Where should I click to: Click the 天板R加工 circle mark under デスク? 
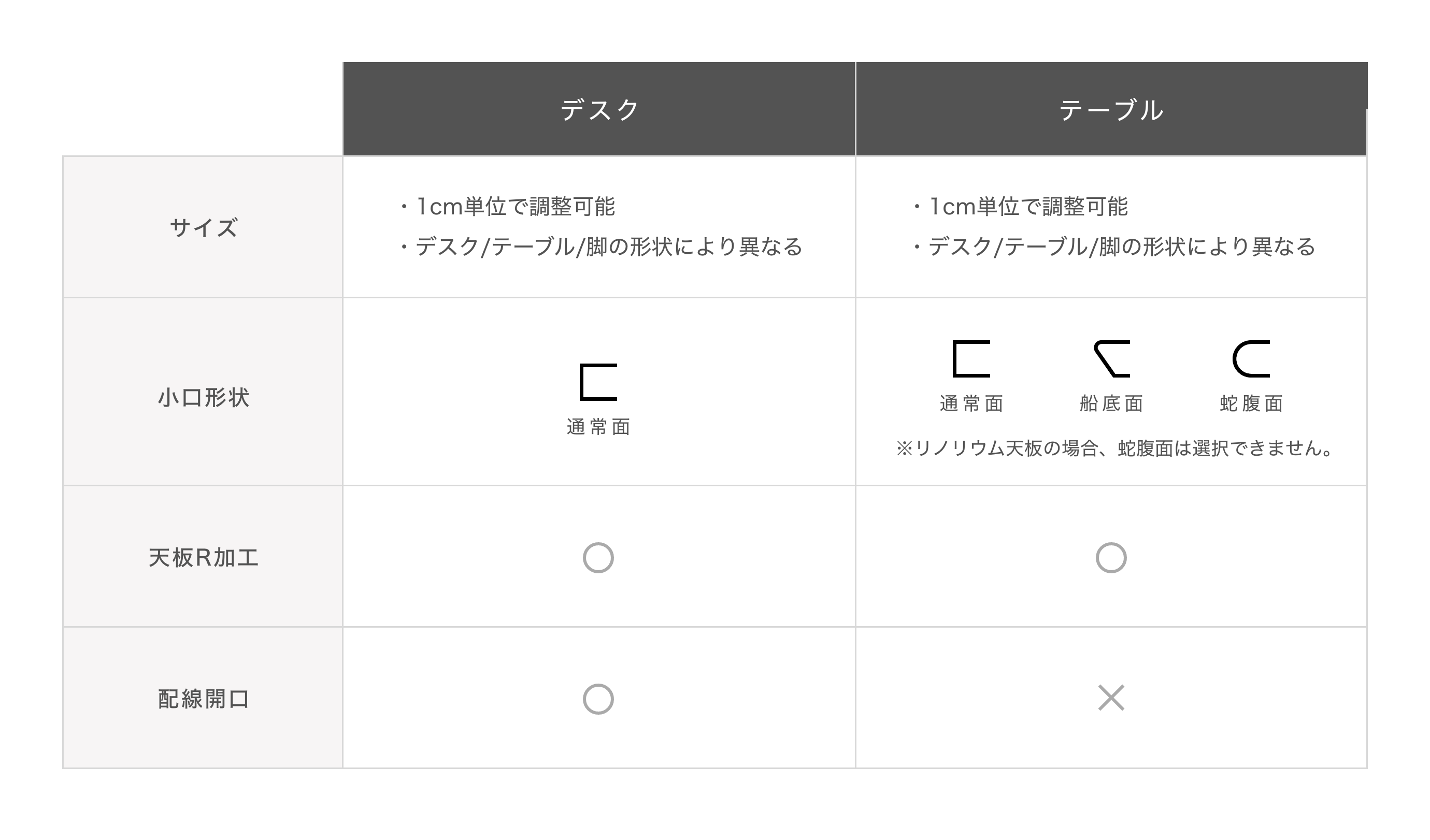click(598, 558)
